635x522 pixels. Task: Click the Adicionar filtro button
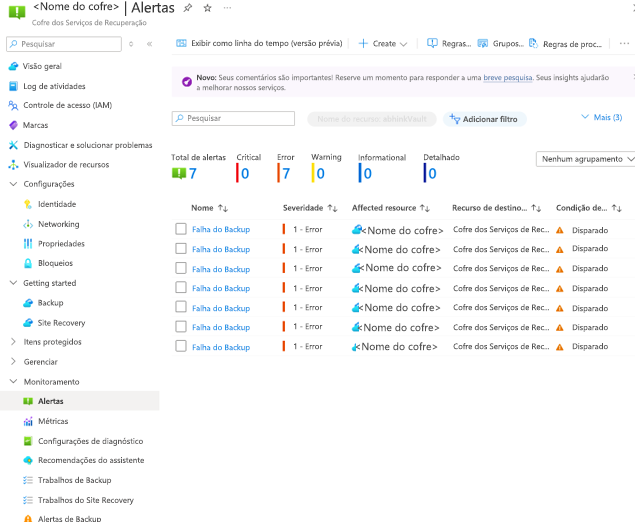(484, 119)
